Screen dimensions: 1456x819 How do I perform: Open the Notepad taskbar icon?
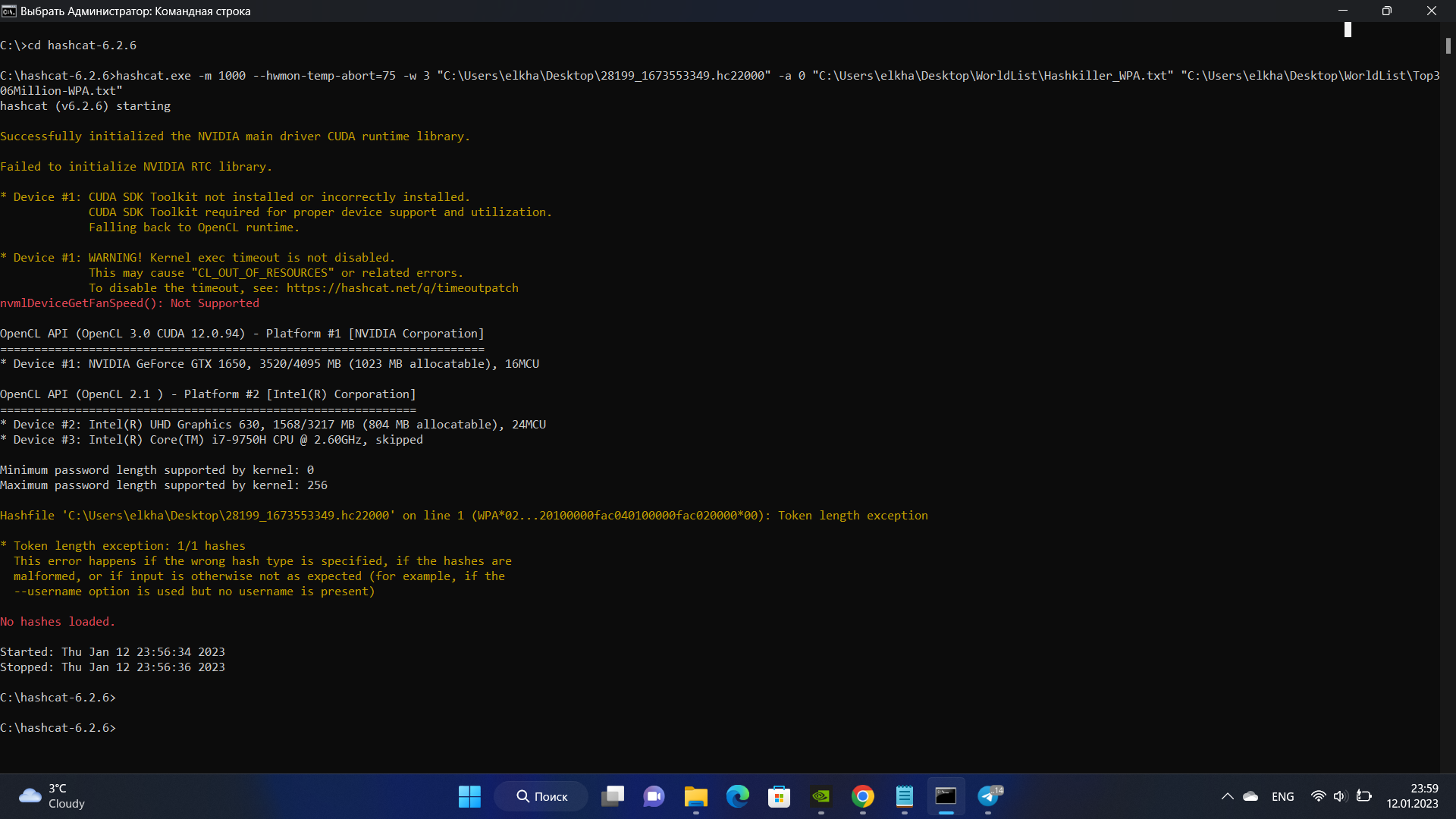[x=904, y=796]
